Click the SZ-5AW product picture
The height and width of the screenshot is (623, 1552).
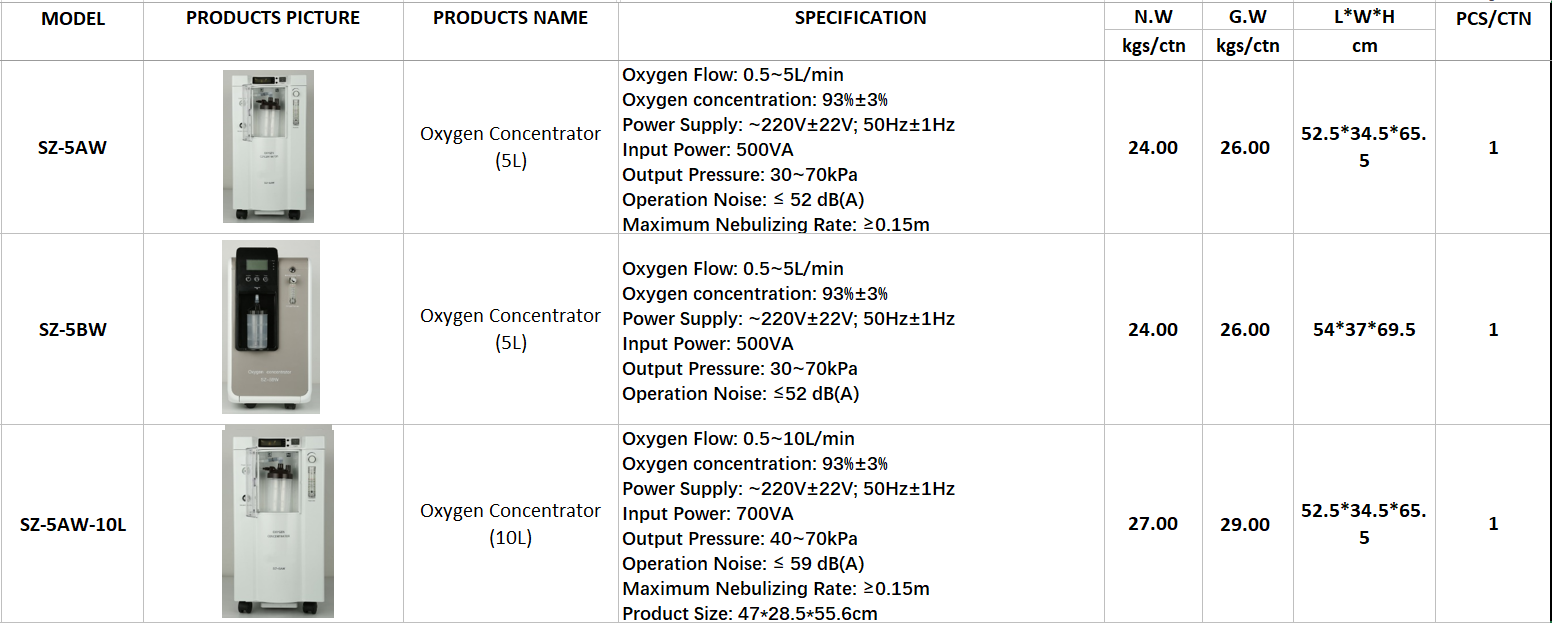click(268, 146)
